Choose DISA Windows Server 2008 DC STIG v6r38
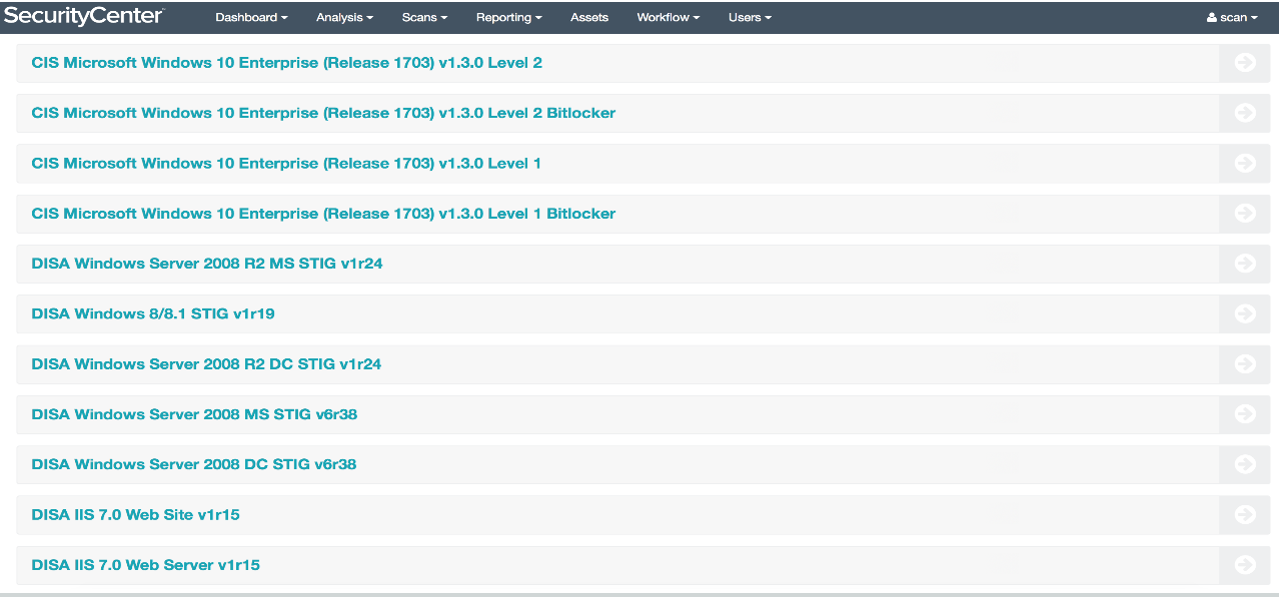This screenshot has height=597, width=1279. (x=194, y=464)
